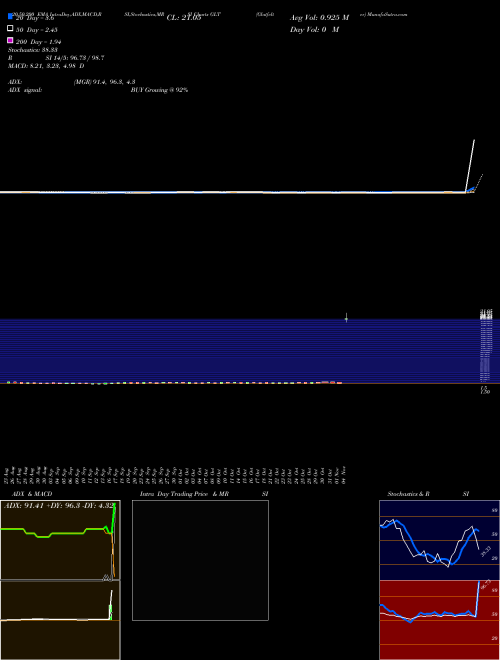Viewport: 500px width, 660px height.
Task: Click the 'SI 14/3: 96.73 / 98.7' reading
Action: 75,58
